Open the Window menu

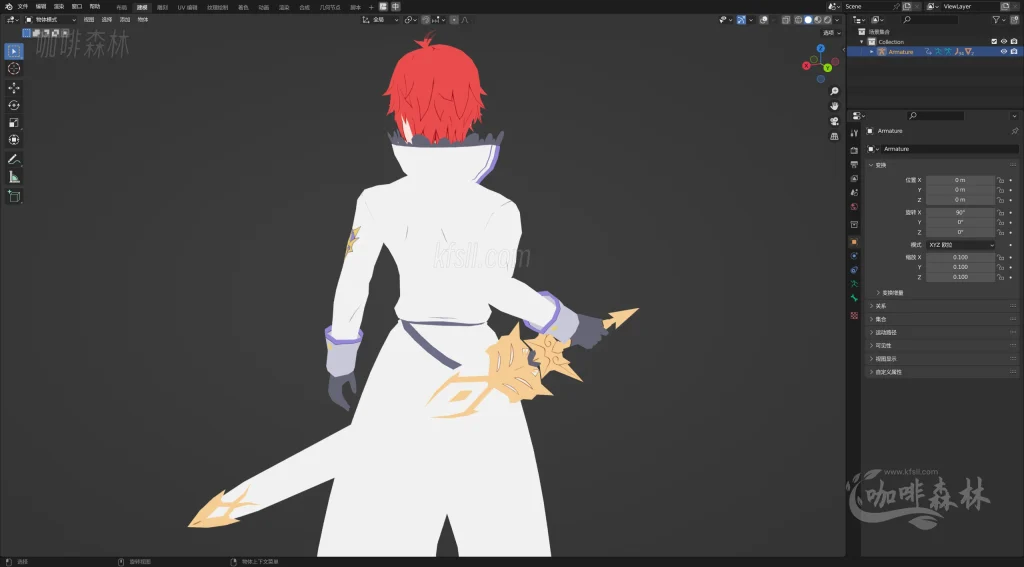point(77,7)
